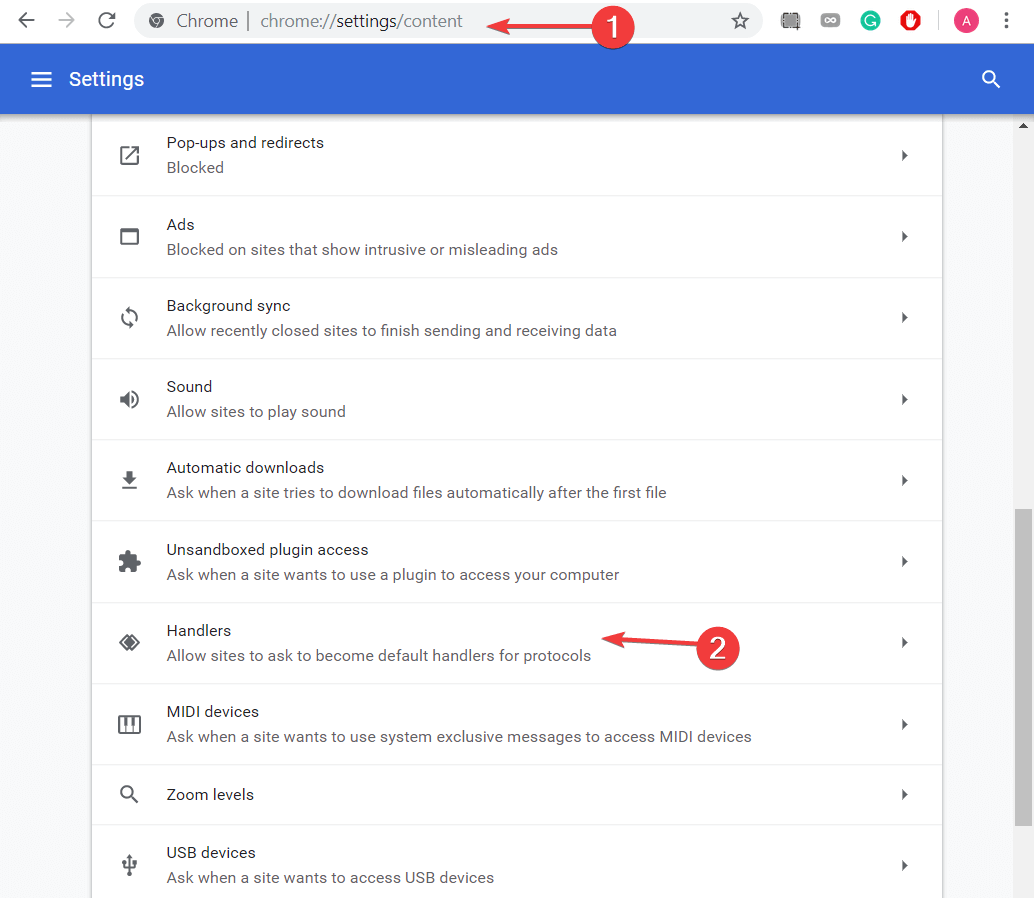
Task: Expand the USB devices chevron
Action: coord(905,865)
